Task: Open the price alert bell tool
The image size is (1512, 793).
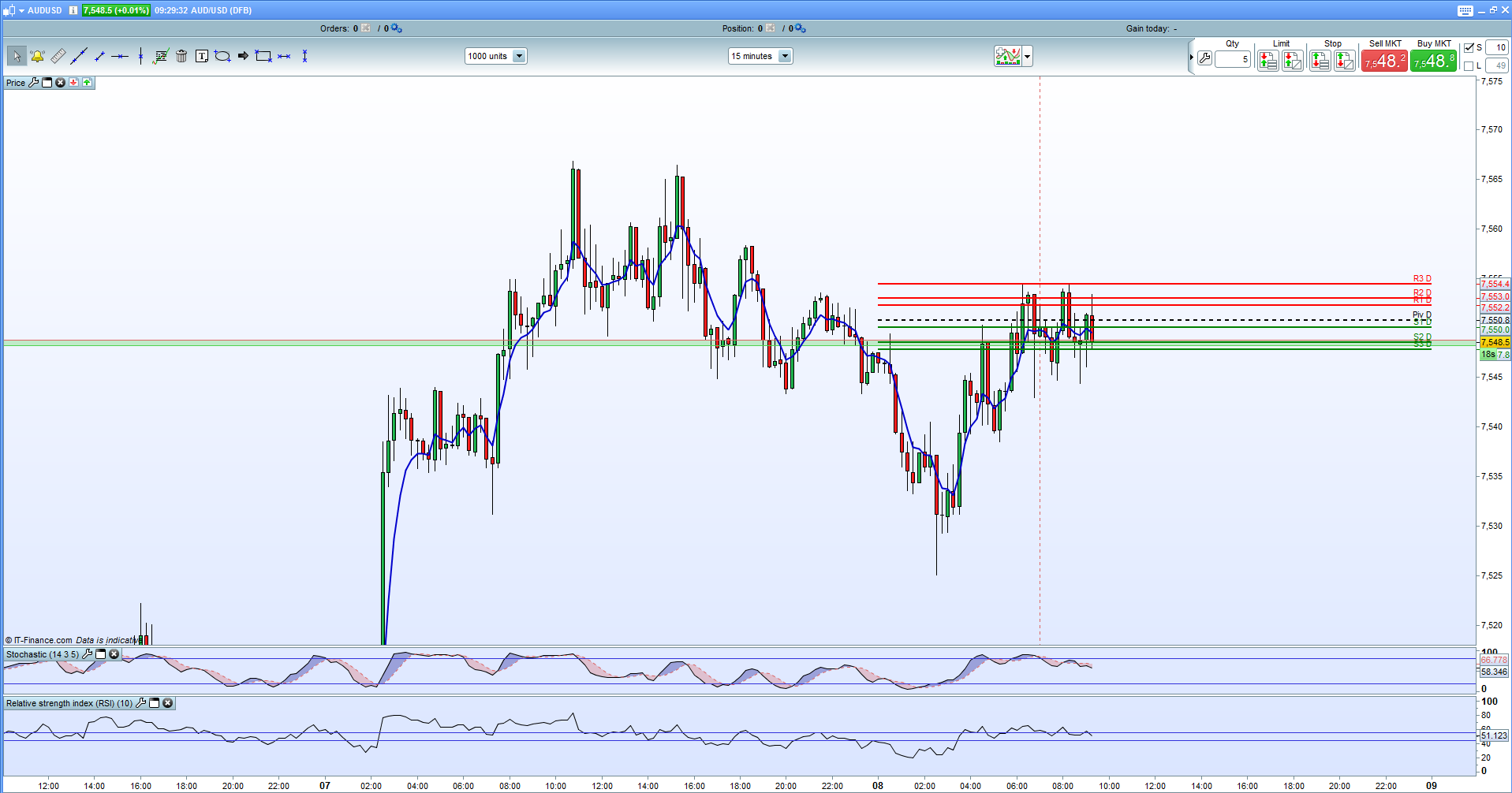Action: tap(37, 56)
